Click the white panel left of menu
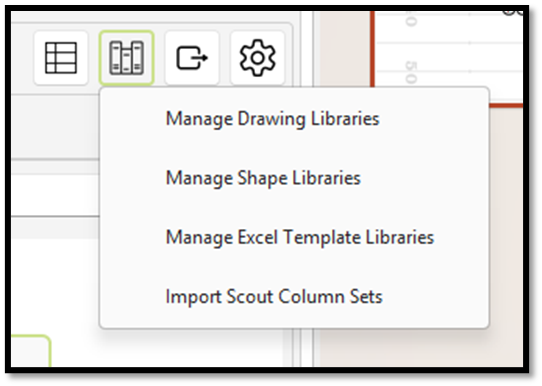Viewport: 542px width, 386px height. [x=55, y=195]
